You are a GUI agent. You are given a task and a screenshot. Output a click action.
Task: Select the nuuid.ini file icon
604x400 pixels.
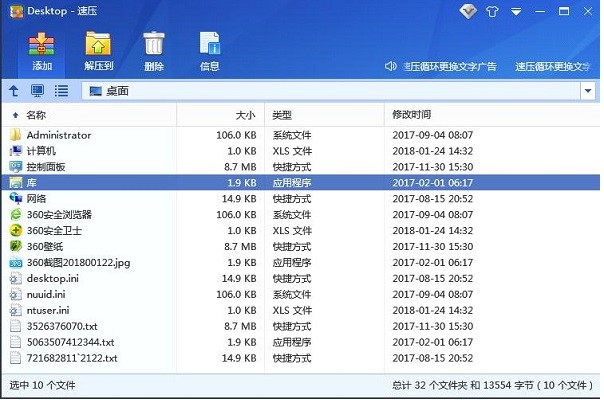(15, 294)
